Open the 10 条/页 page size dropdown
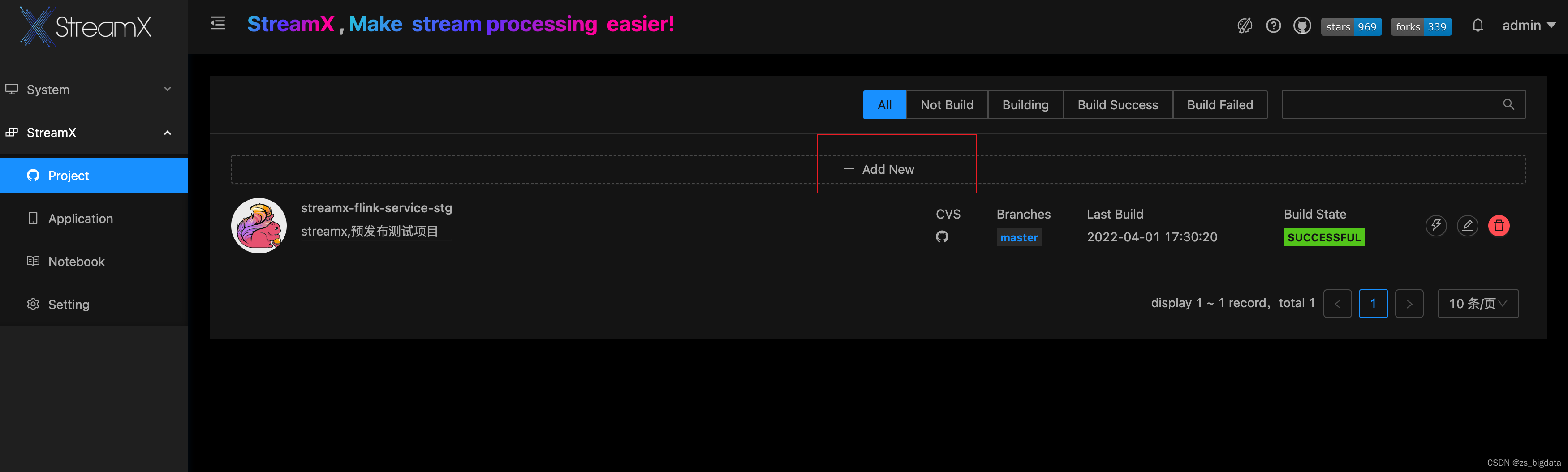 tap(1478, 304)
